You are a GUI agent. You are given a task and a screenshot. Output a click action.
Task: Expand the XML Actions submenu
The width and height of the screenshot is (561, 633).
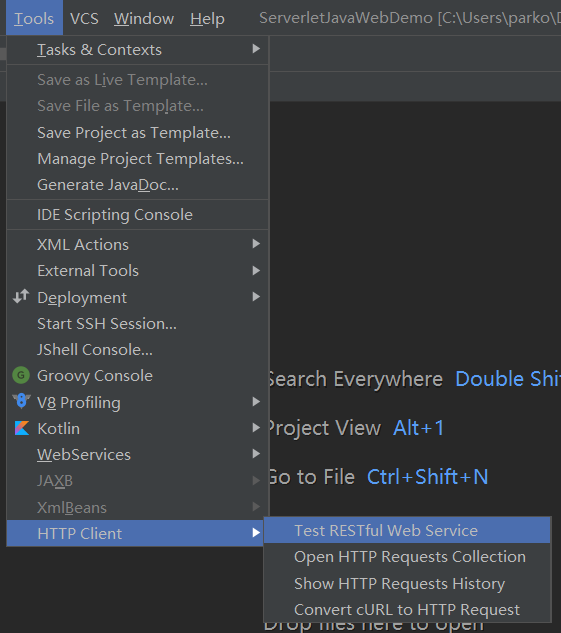138,245
